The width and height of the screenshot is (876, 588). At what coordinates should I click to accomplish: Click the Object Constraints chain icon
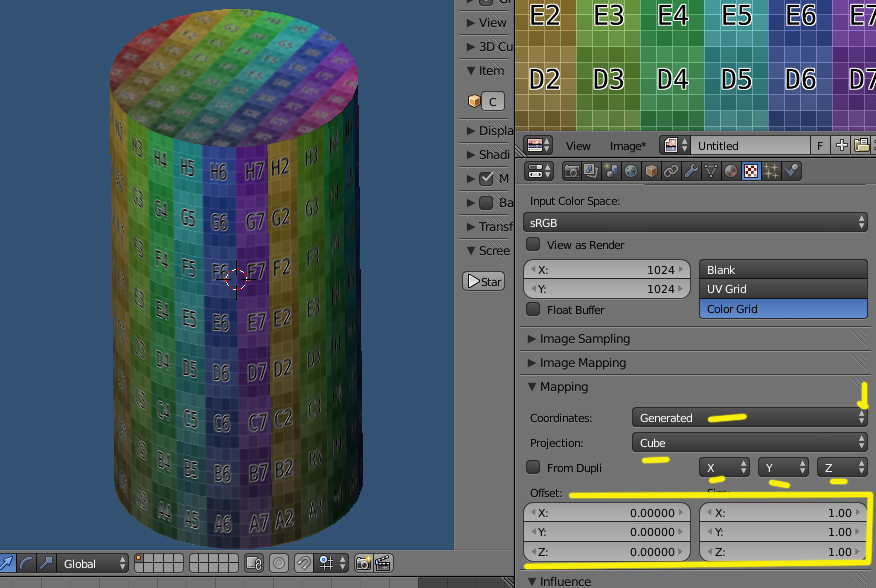click(671, 171)
